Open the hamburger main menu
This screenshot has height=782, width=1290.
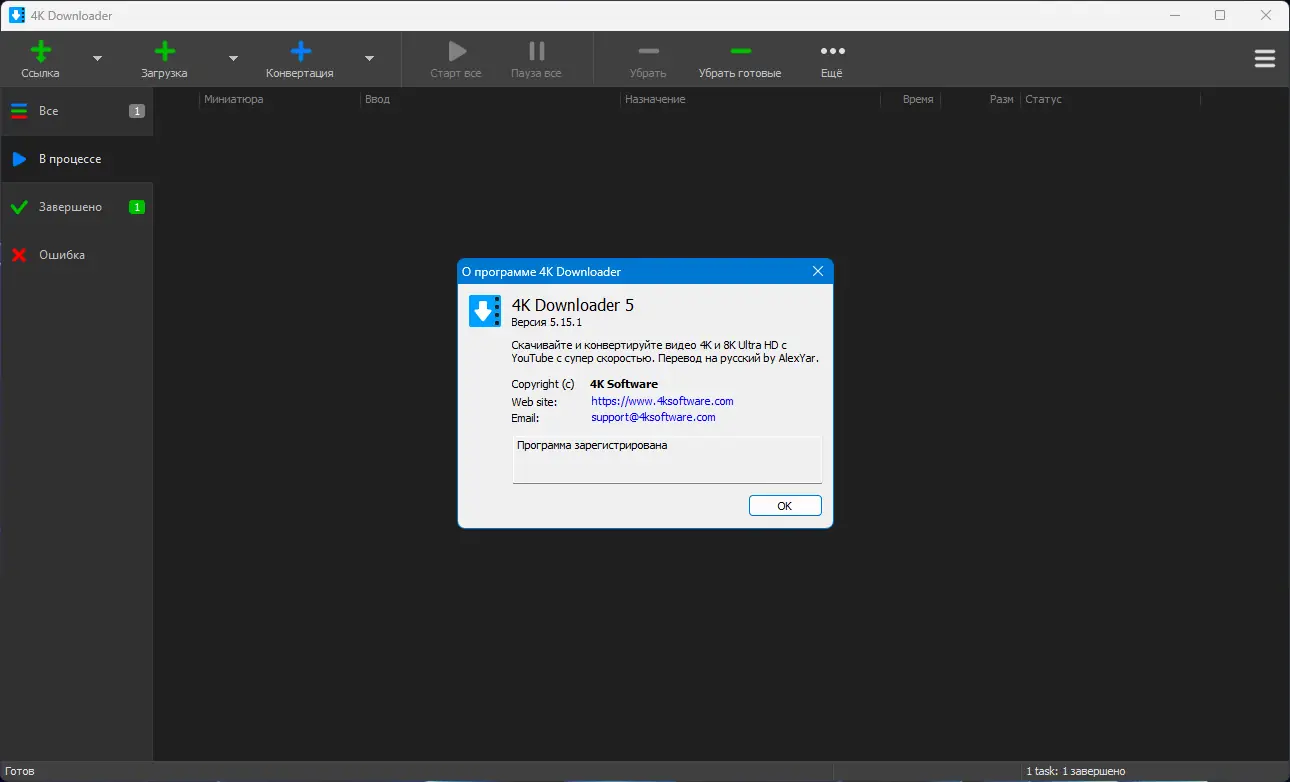pyautogui.click(x=1265, y=59)
